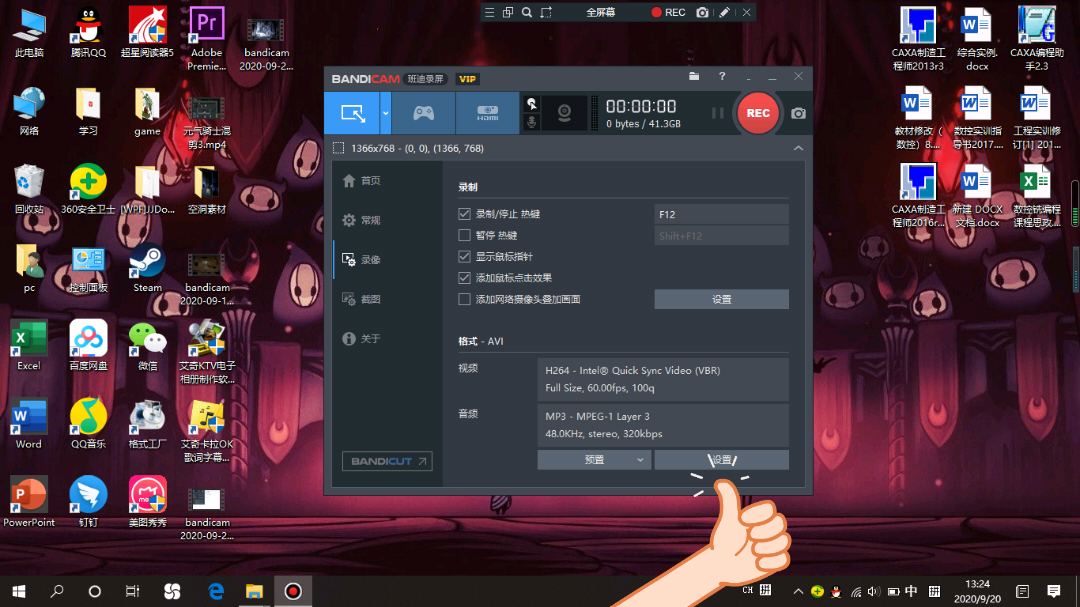Click the H264 video format details box
1080x607 pixels.
(x=663, y=379)
